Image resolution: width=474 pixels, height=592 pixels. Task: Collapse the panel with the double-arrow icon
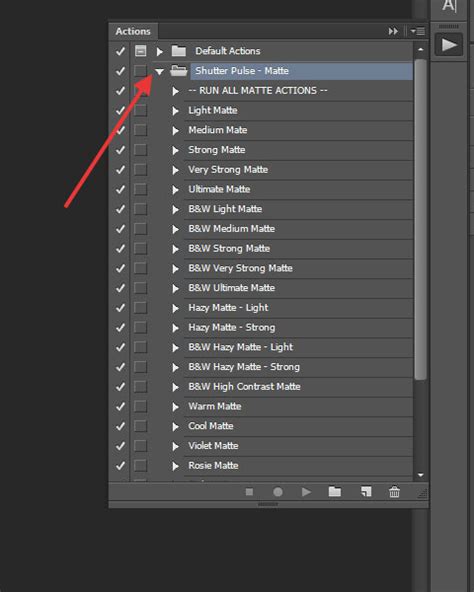(x=393, y=31)
